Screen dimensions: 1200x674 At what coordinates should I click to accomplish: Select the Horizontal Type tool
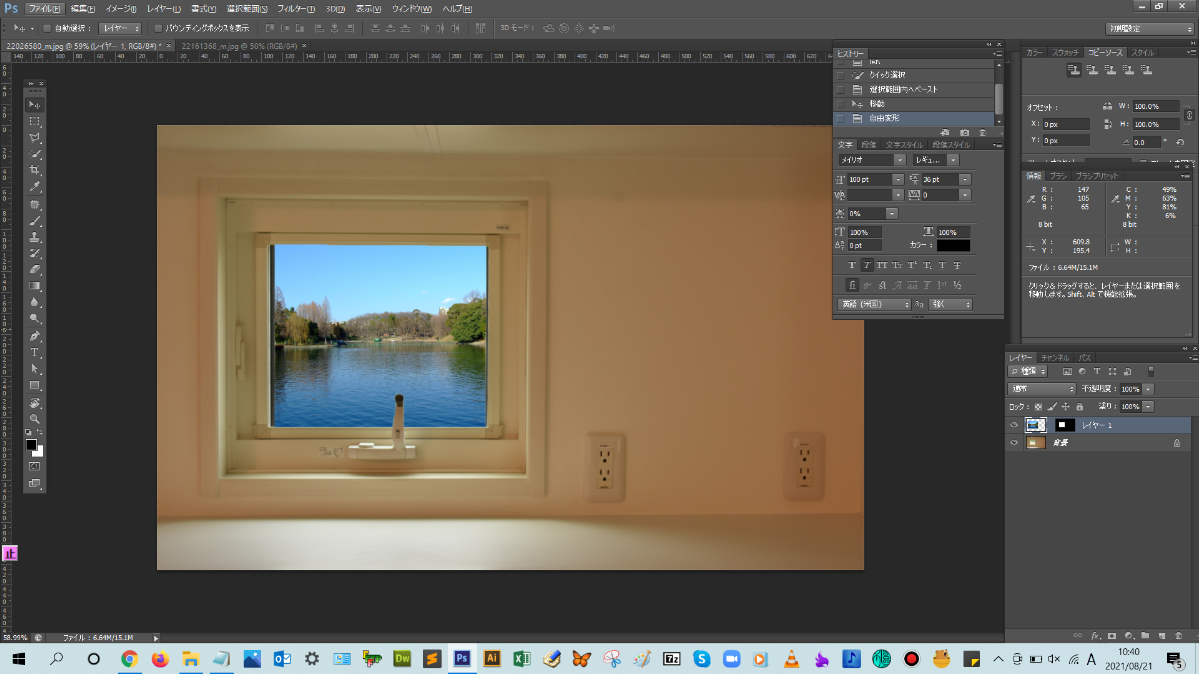[34, 351]
